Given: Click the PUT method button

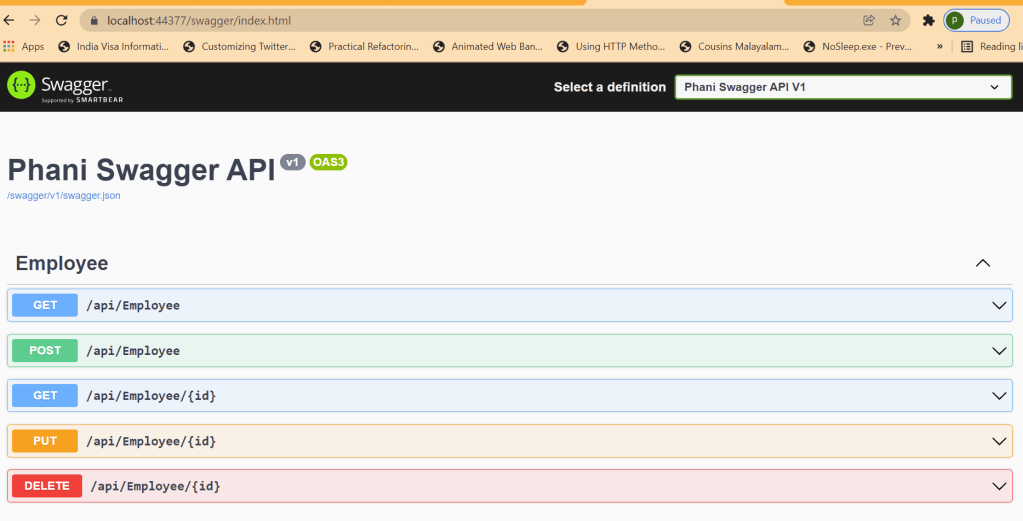Looking at the screenshot, I should pos(45,441).
